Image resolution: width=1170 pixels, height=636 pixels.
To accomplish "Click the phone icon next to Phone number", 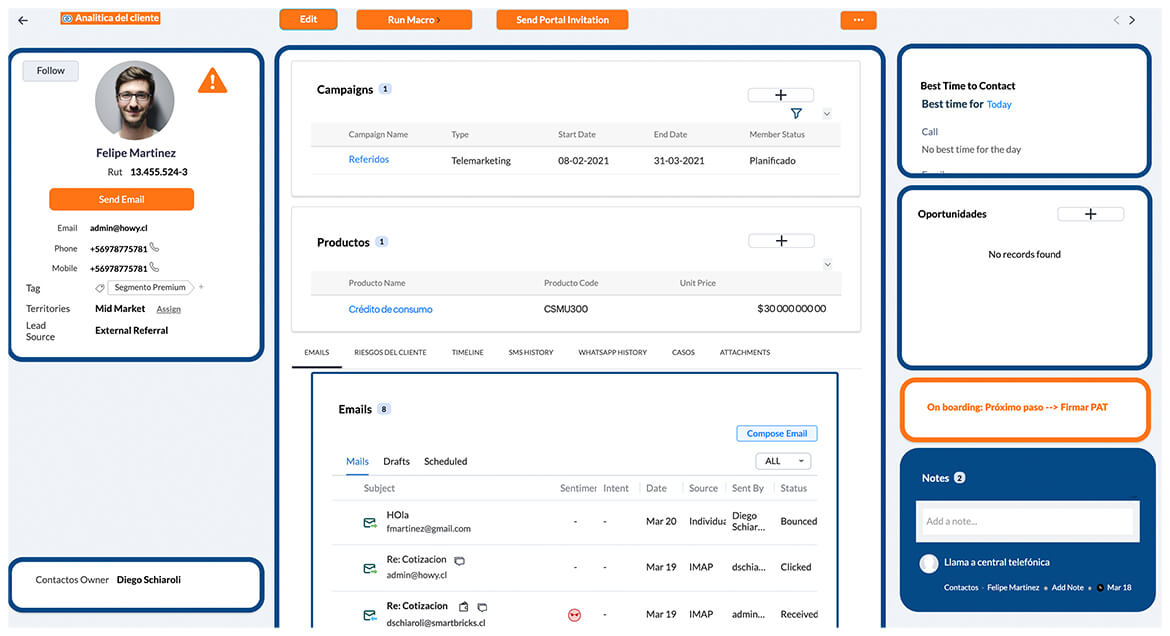I will pyautogui.click(x=154, y=247).
